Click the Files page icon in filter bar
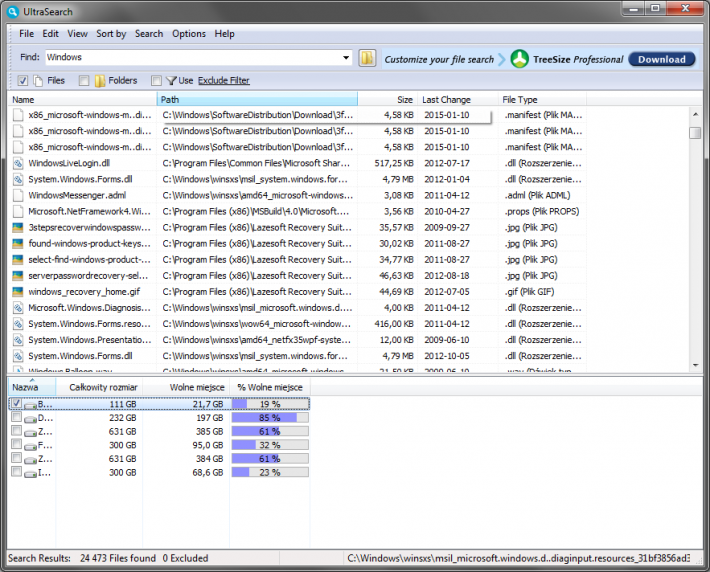Screen dimensions: 710x572 tap(38, 81)
